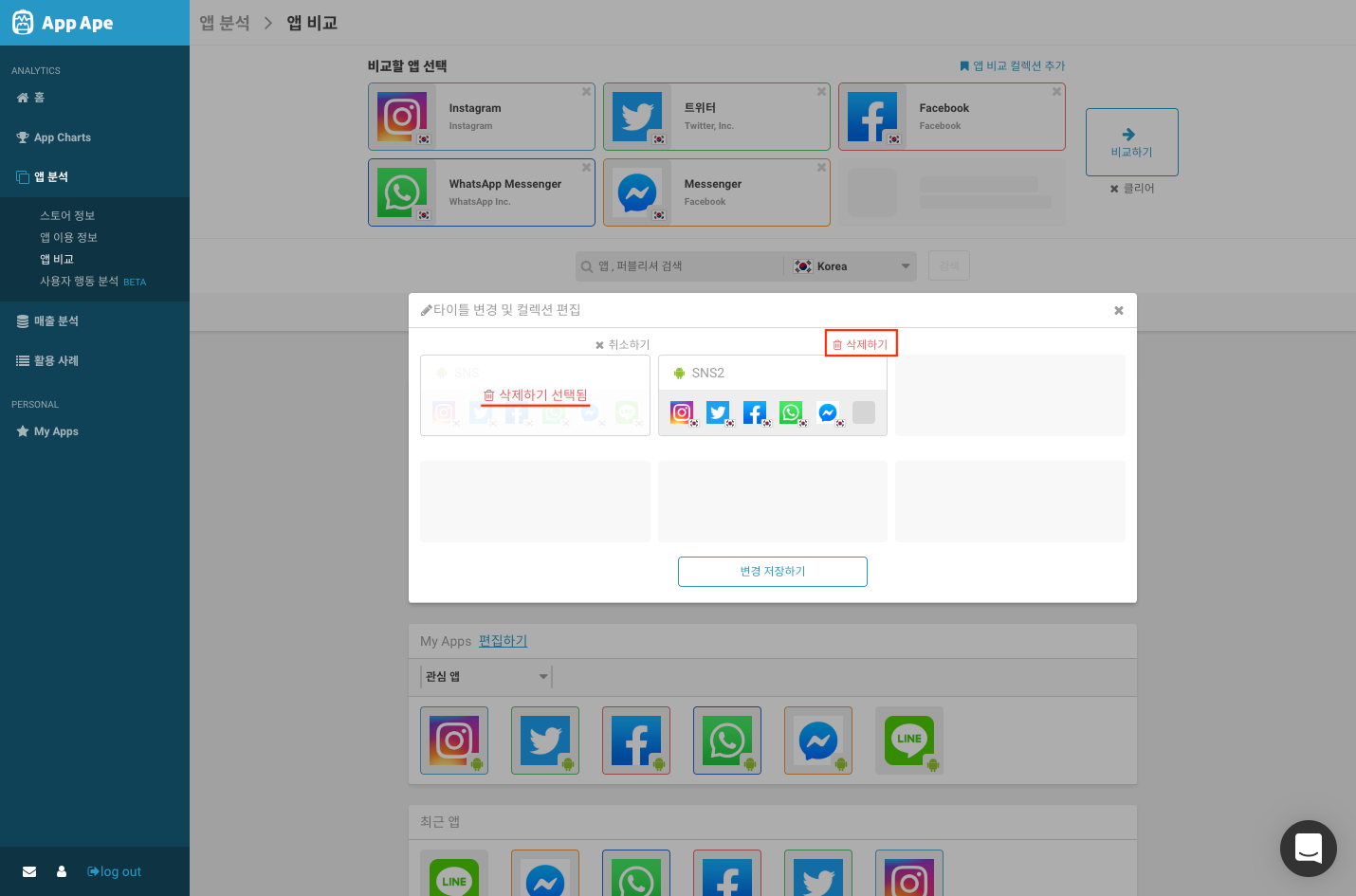Open 사용자 행동 분석 BETA item
1356x896 pixels.
[x=93, y=282]
